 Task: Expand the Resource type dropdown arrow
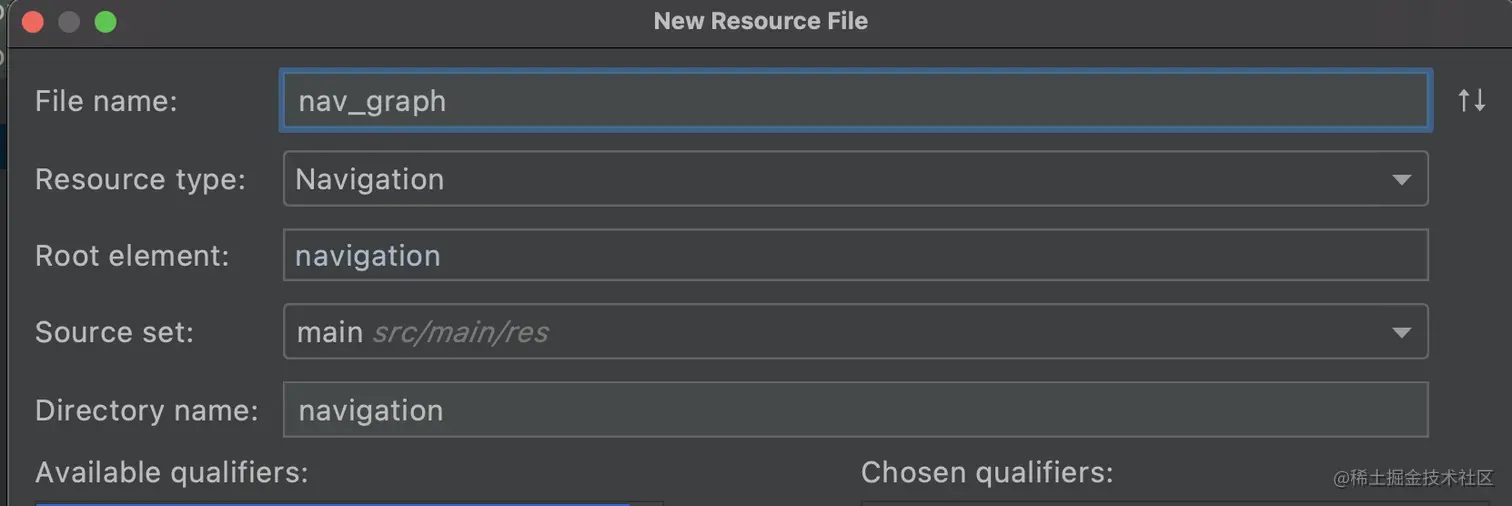point(1401,180)
